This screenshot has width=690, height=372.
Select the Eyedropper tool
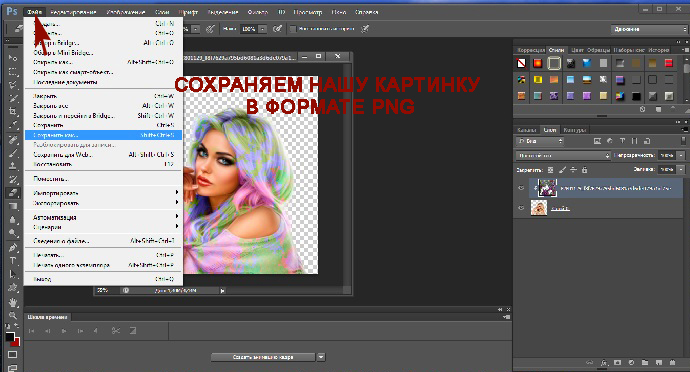click(13, 125)
